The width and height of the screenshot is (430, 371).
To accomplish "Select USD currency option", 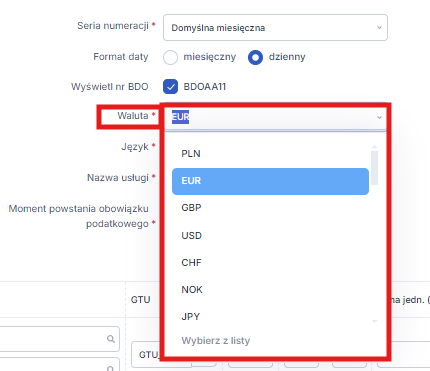I will (270, 236).
